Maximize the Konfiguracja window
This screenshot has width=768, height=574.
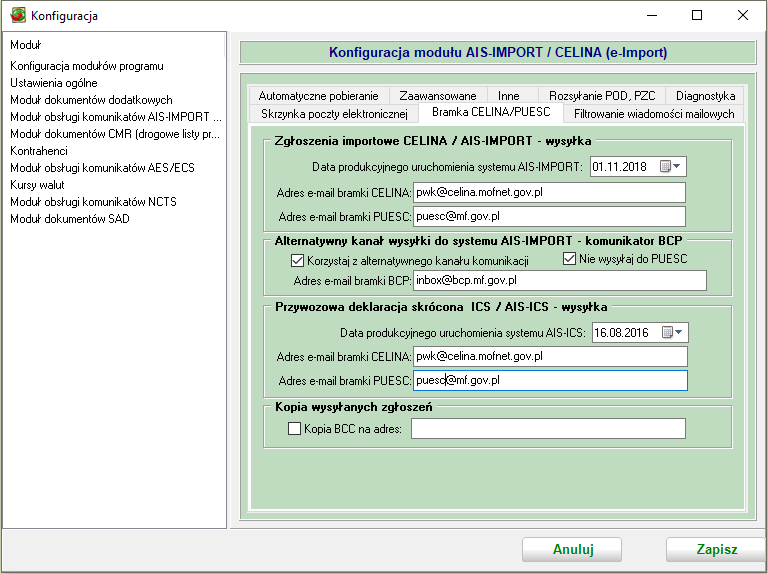coord(696,15)
